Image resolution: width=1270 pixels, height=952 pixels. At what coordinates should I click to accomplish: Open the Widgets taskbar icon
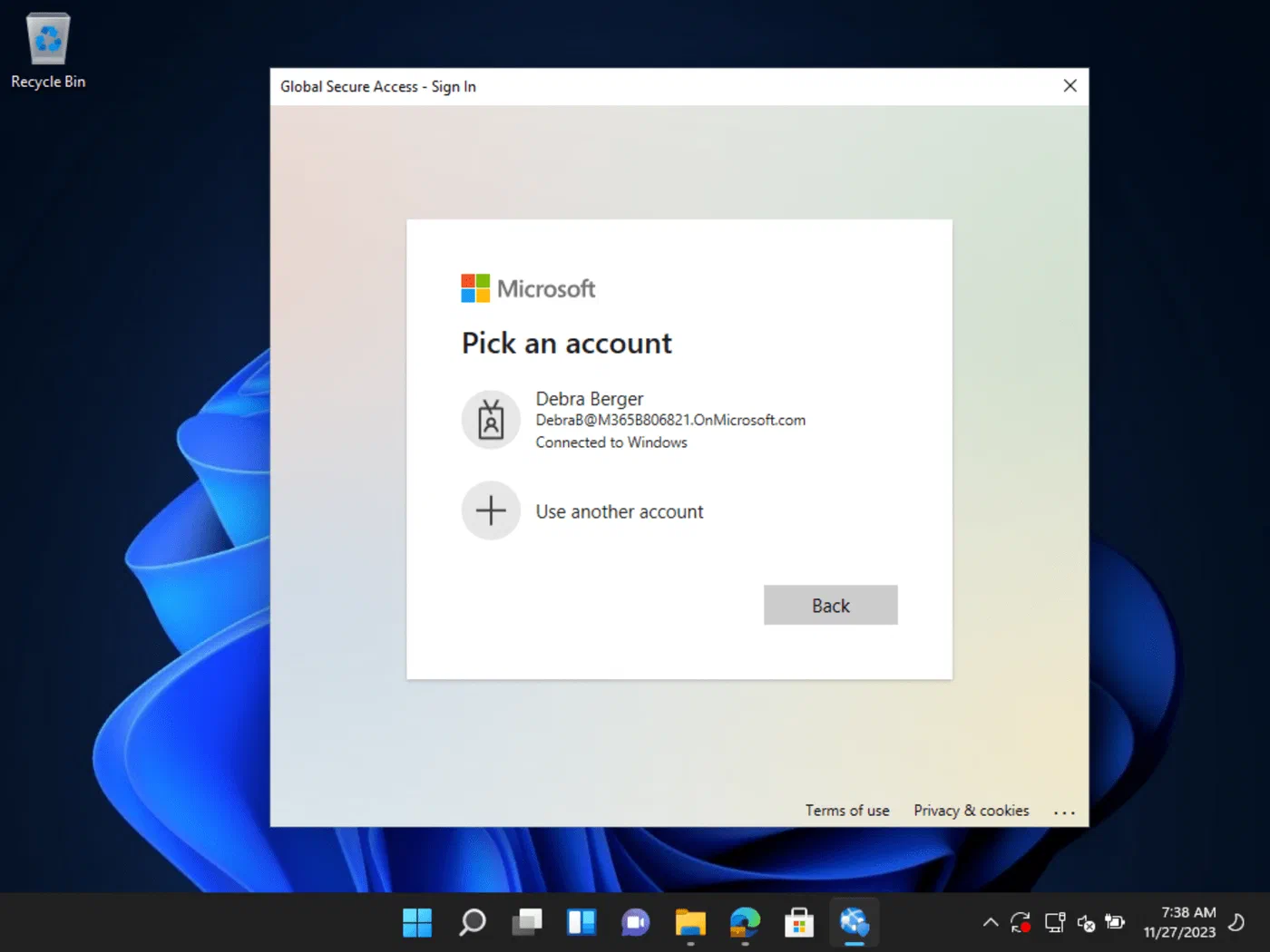click(x=581, y=923)
